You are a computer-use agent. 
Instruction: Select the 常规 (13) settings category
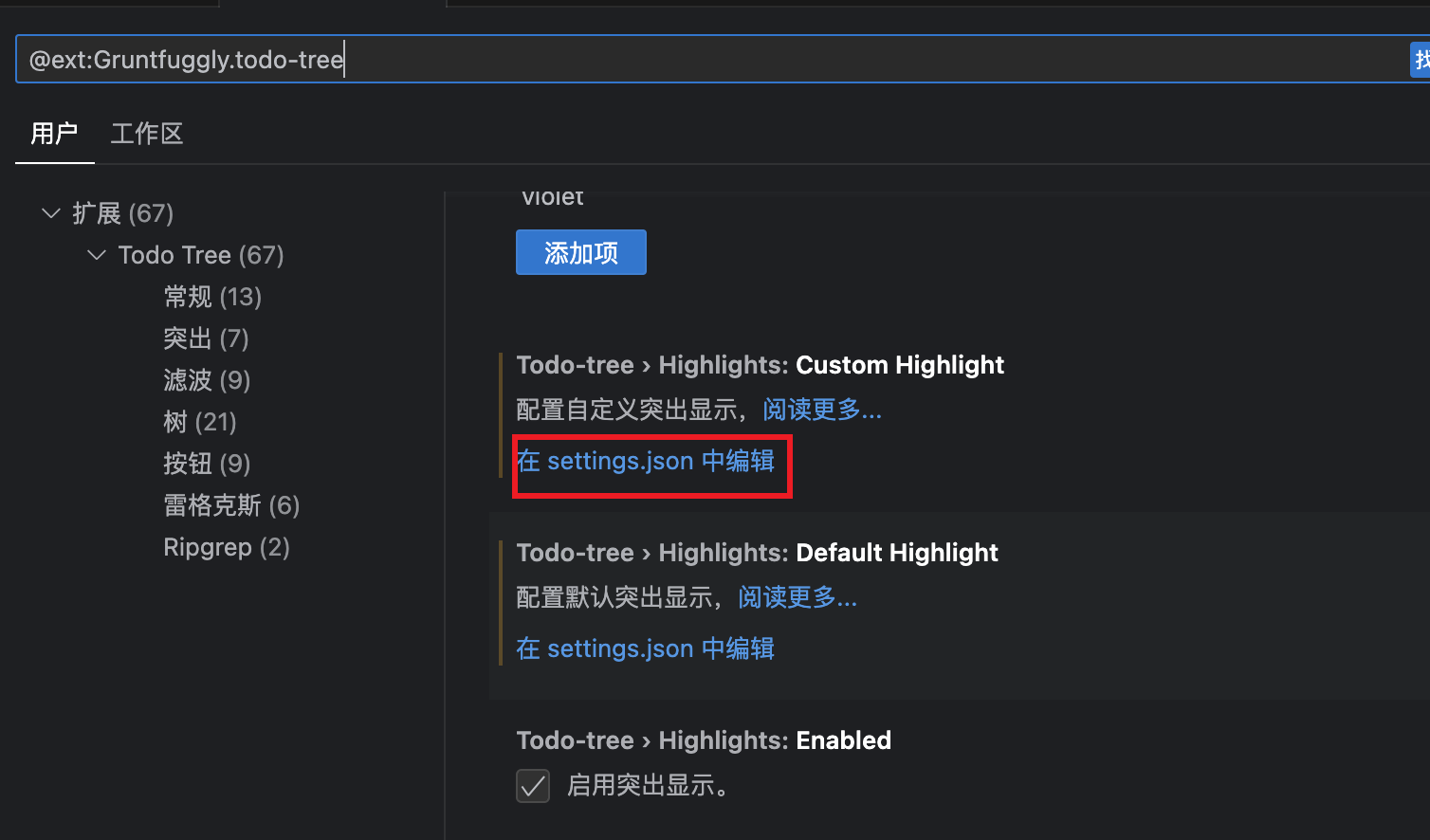pos(212,296)
